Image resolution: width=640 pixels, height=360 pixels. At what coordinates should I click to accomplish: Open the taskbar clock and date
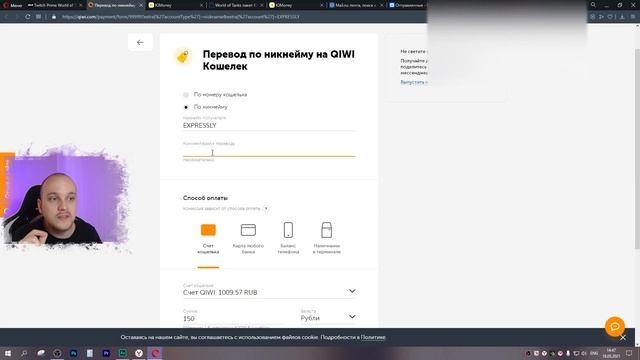[x=611, y=353]
